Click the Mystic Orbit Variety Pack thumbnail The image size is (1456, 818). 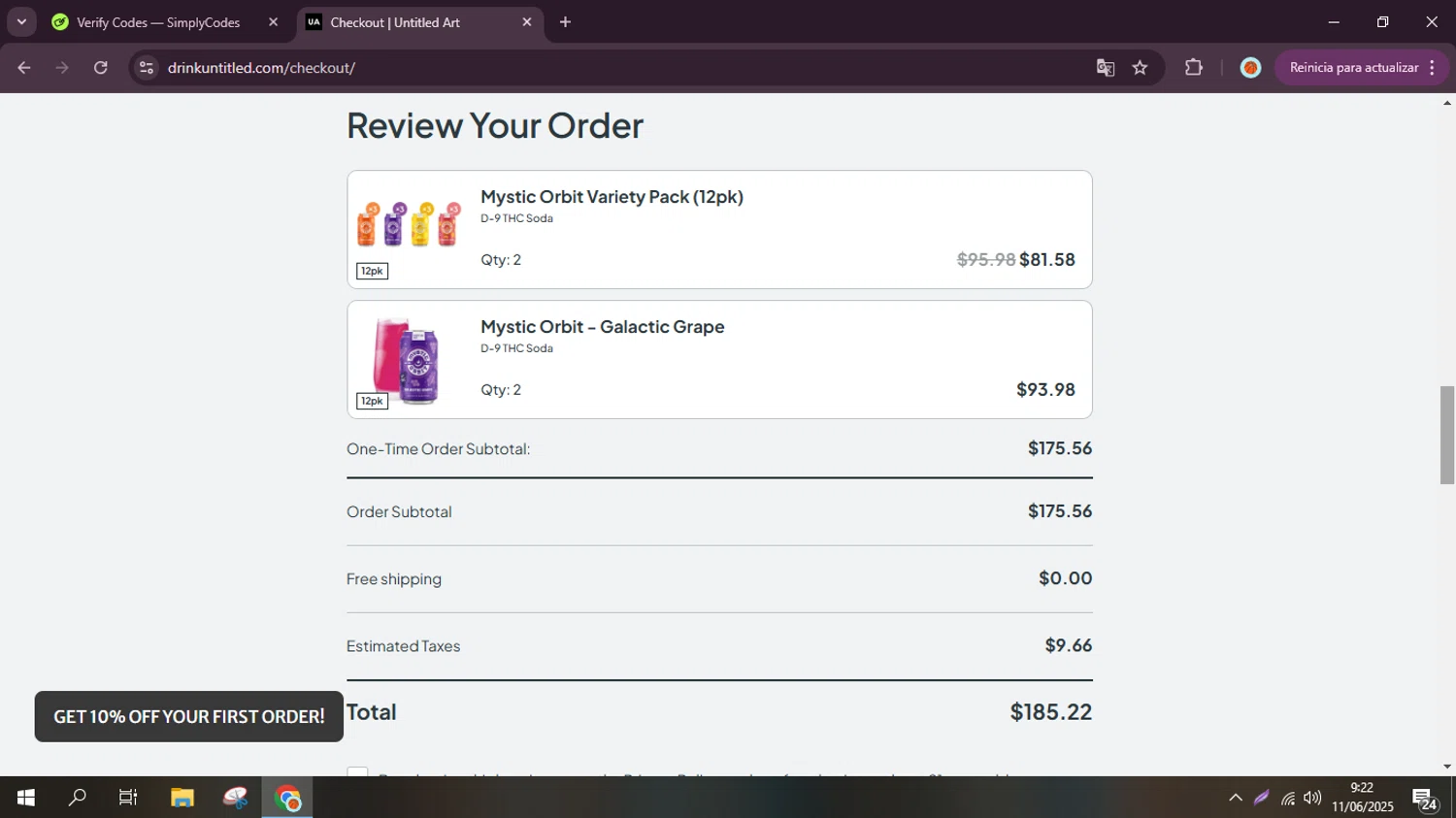pyautogui.click(x=408, y=225)
